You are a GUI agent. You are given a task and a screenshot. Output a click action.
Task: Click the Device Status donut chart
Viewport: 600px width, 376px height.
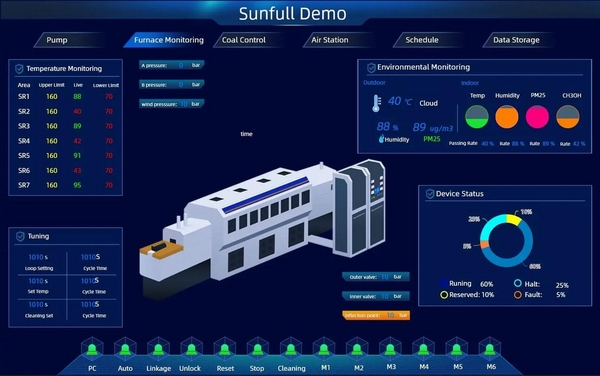click(x=506, y=241)
